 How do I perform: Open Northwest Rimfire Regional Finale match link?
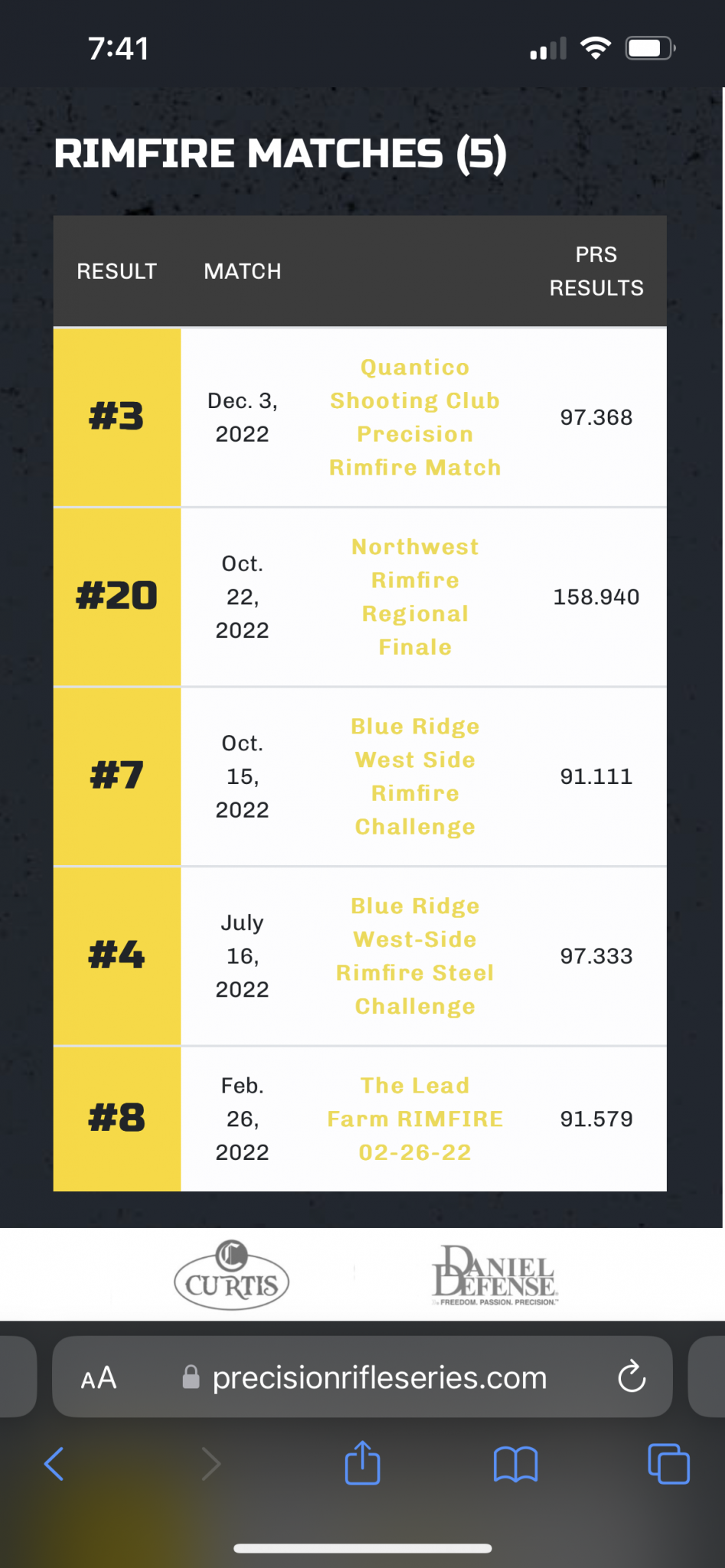(x=415, y=596)
